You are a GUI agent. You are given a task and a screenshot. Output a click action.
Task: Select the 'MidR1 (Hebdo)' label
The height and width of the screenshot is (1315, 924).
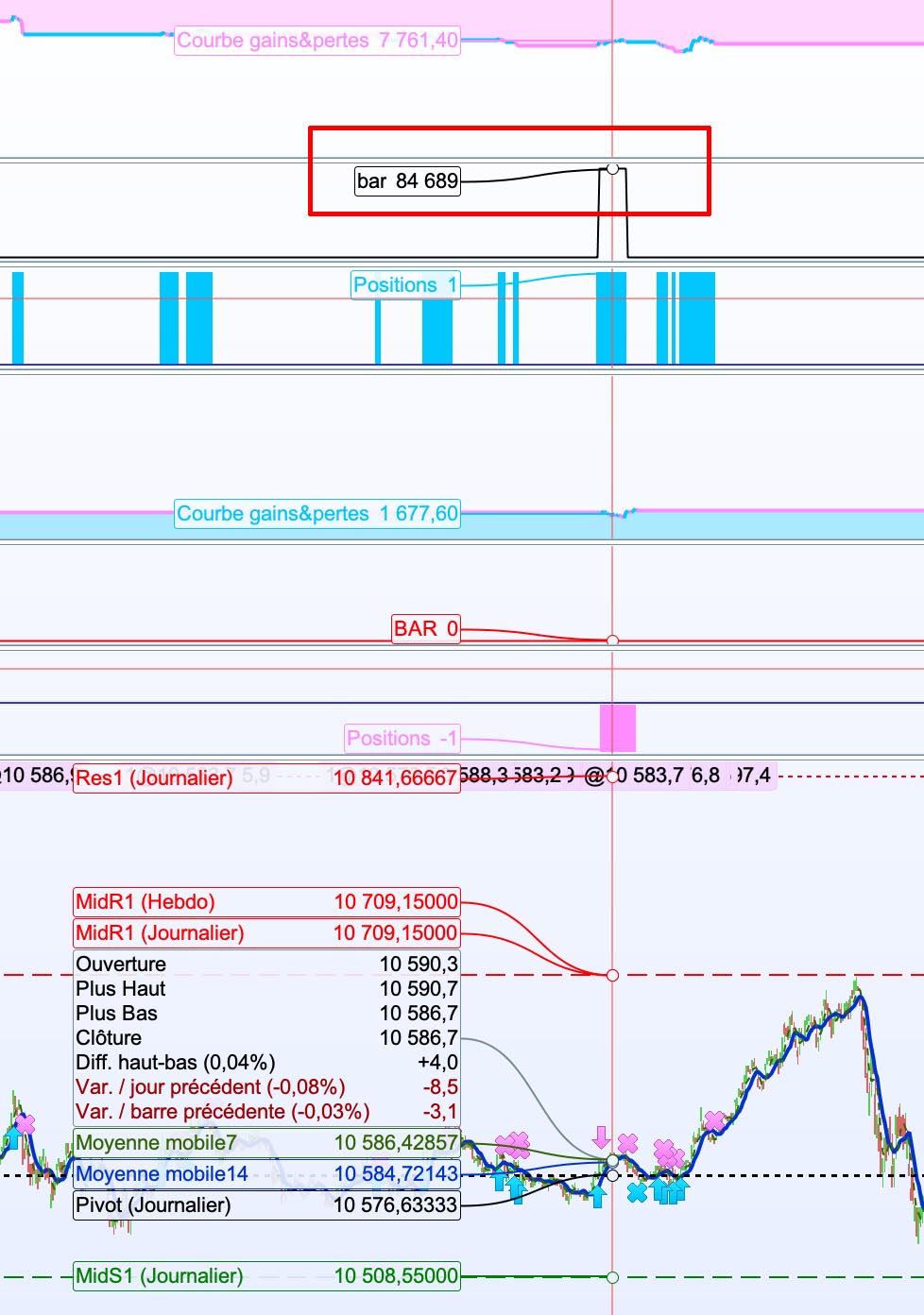266,902
